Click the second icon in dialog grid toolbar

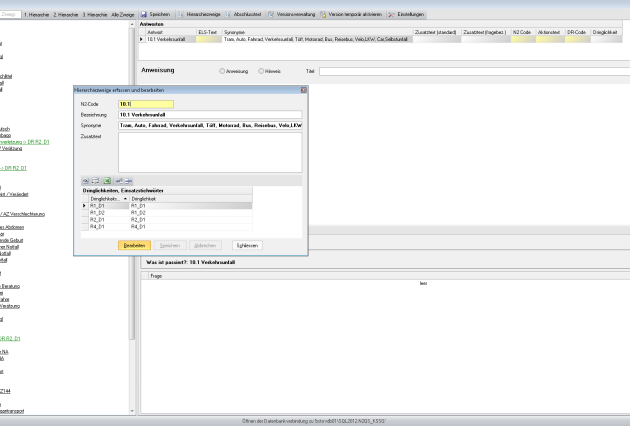click(x=95, y=181)
